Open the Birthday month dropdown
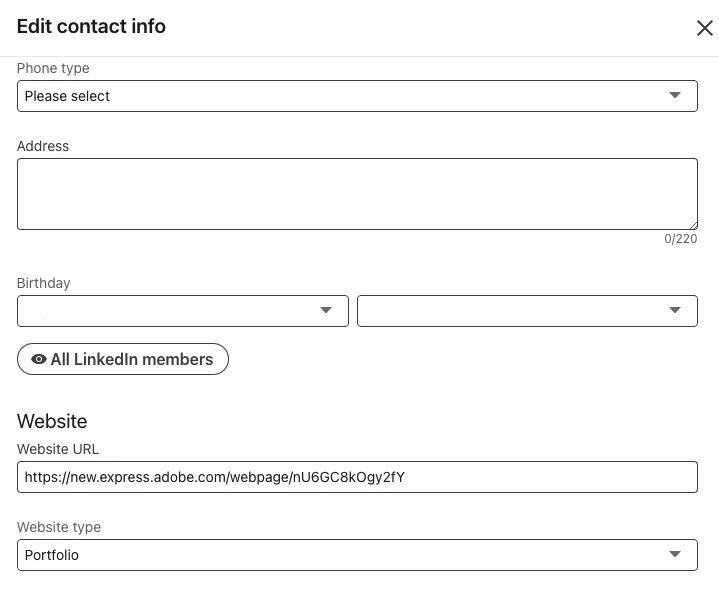The width and height of the screenshot is (719, 594). coord(170,311)
